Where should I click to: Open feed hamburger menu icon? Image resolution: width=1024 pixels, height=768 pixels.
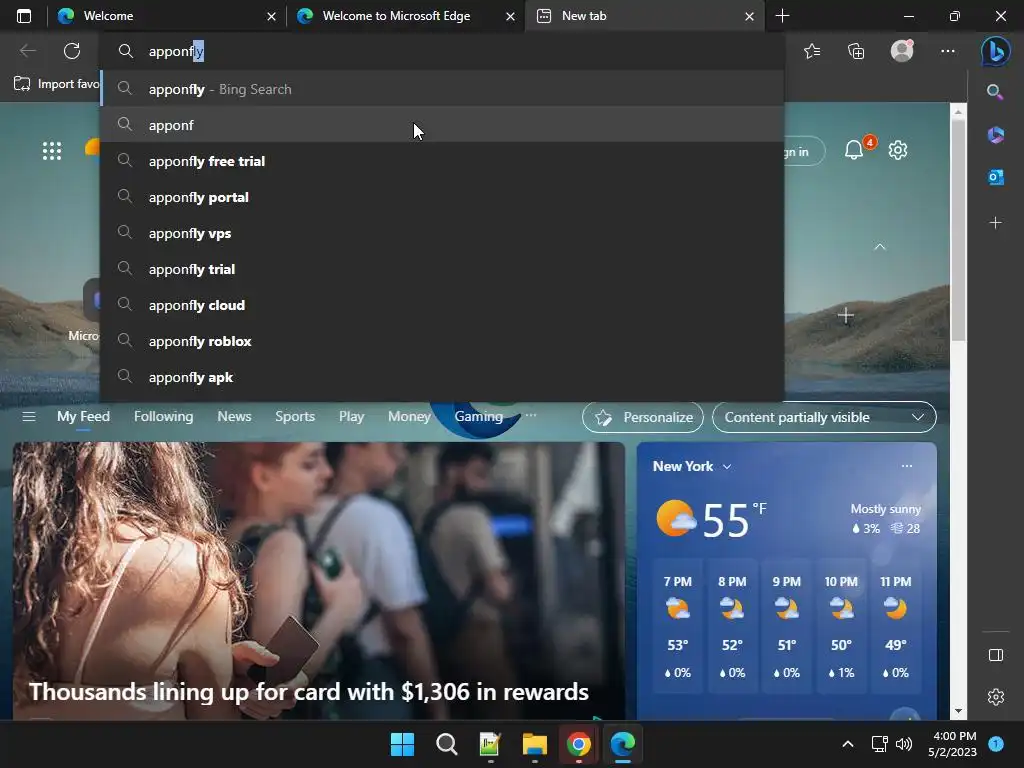tap(29, 417)
